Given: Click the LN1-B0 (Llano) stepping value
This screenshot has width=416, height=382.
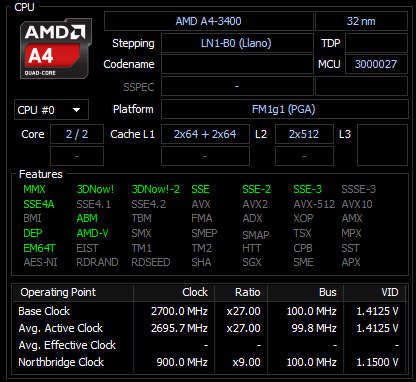Looking at the screenshot, I should [x=237, y=43].
